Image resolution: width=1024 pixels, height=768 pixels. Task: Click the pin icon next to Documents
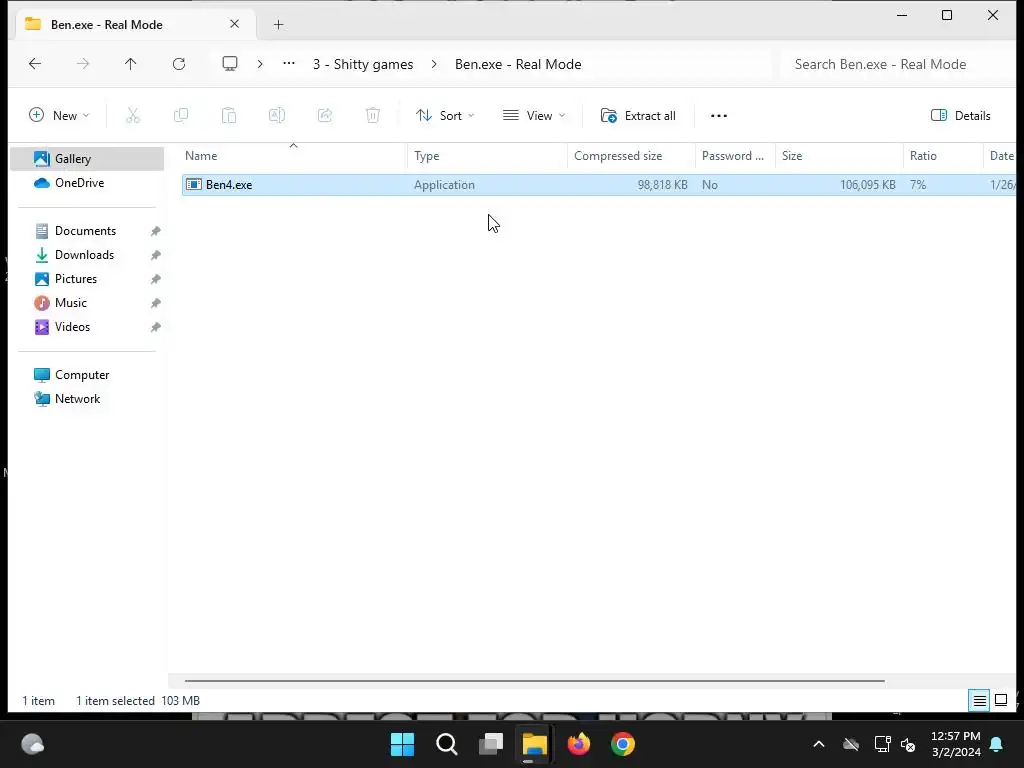click(x=155, y=231)
